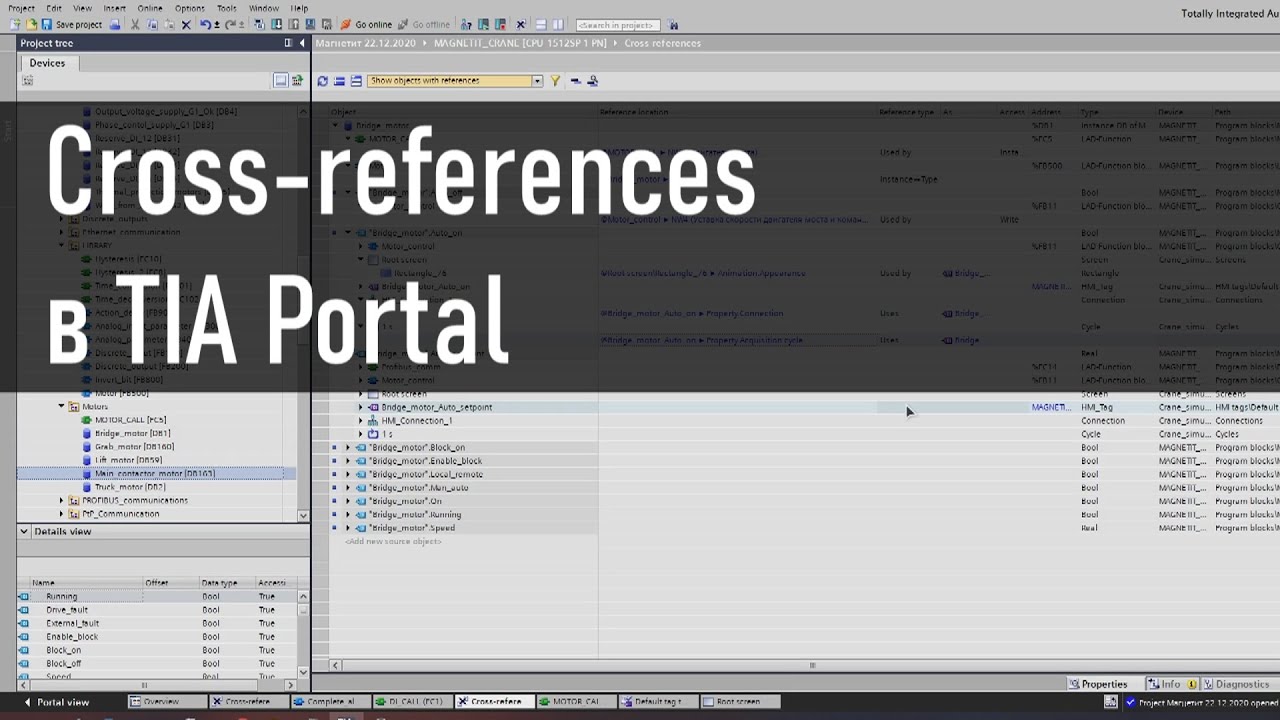
Task: Click the collapse all rows icon
Action: 339,81
